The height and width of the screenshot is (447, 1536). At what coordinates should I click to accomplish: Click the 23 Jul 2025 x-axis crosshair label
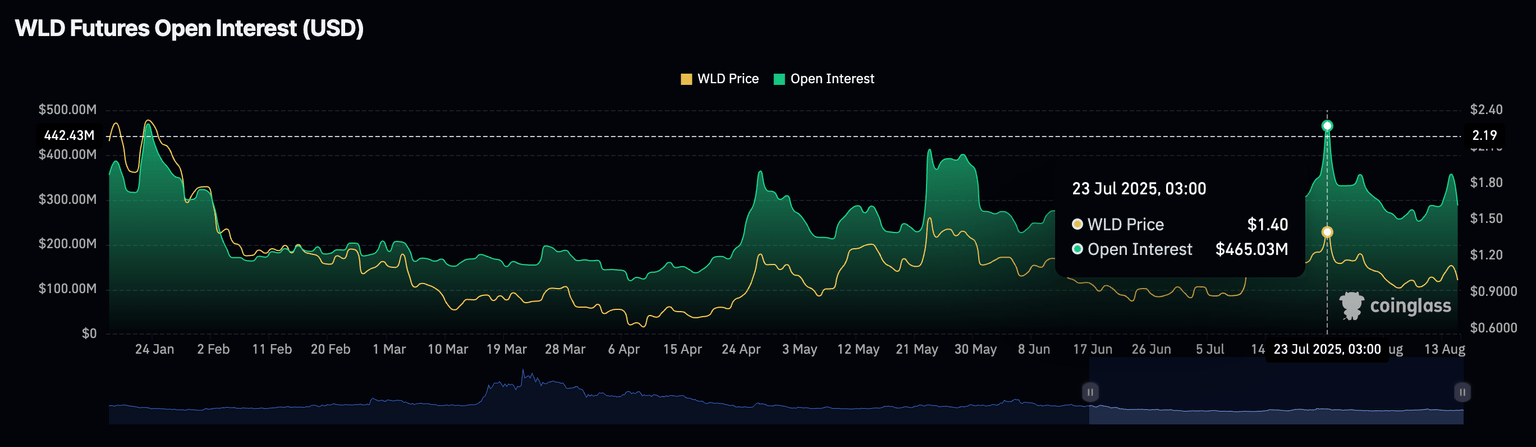tap(1326, 350)
